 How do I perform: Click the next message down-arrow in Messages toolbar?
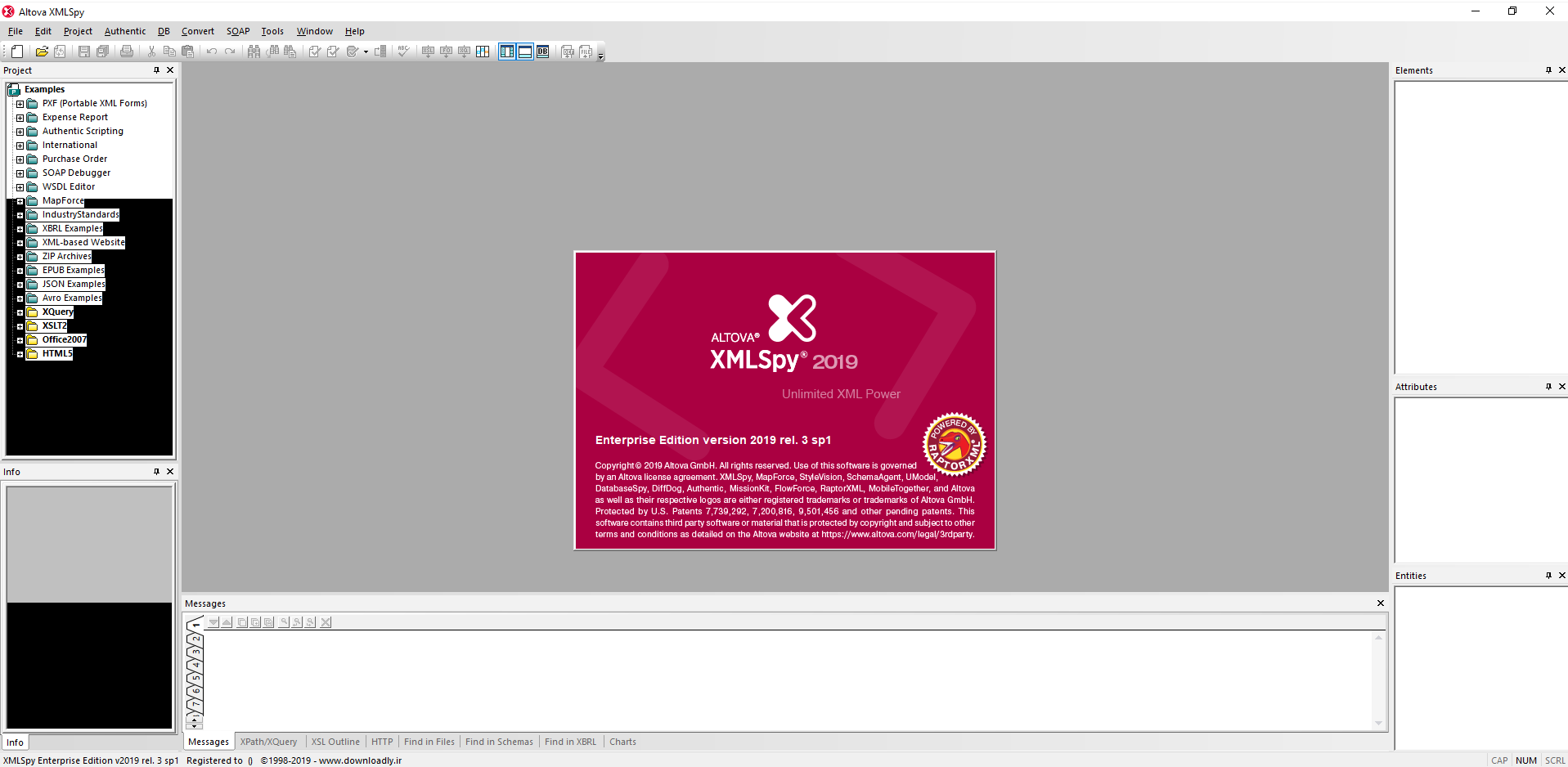pos(213,622)
